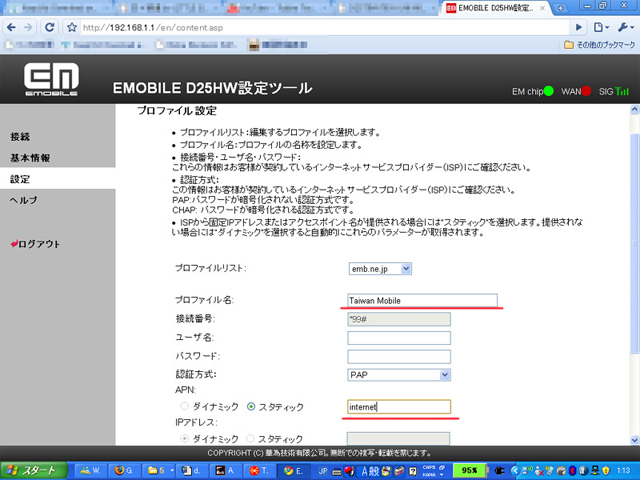Select APN ダイナミック radio button
The width and height of the screenshot is (640, 480).
coord(184,406)
